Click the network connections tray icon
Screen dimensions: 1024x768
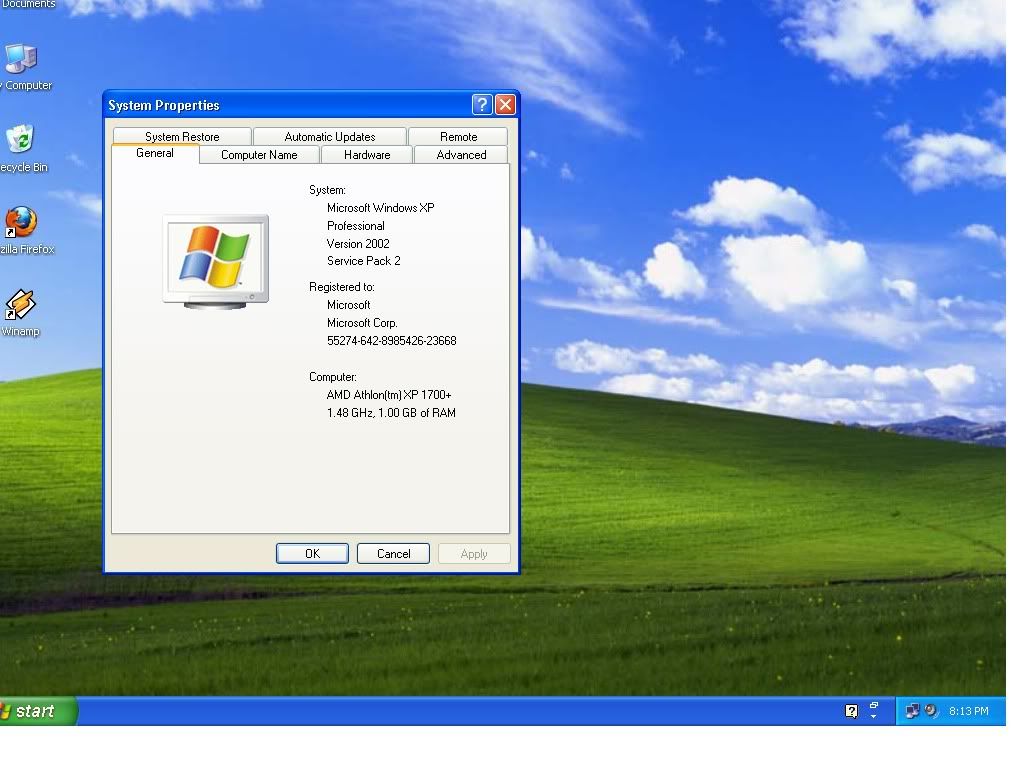click(x=912, y=711)
